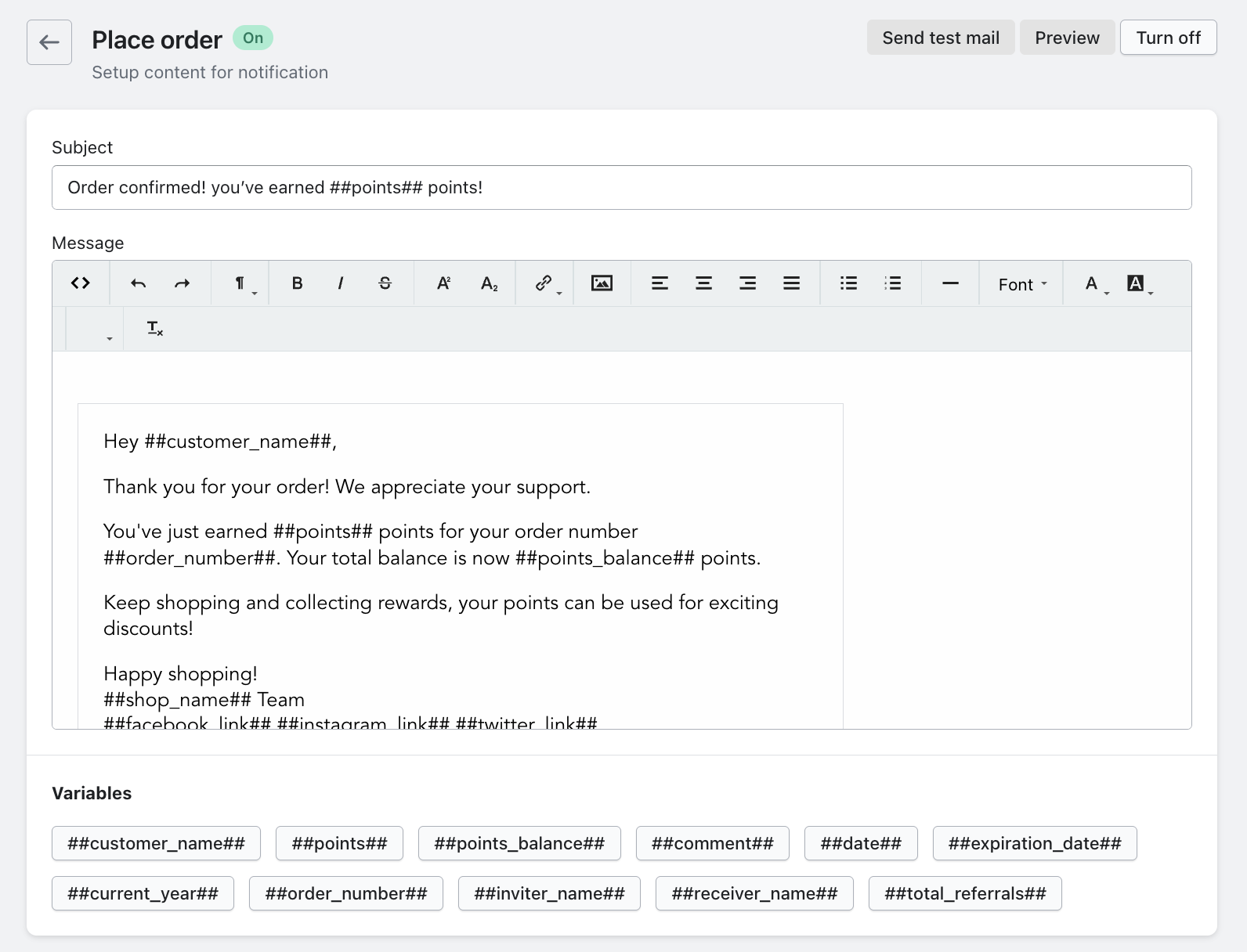Insert the ##current_year## variable

(x=143, y=893)
